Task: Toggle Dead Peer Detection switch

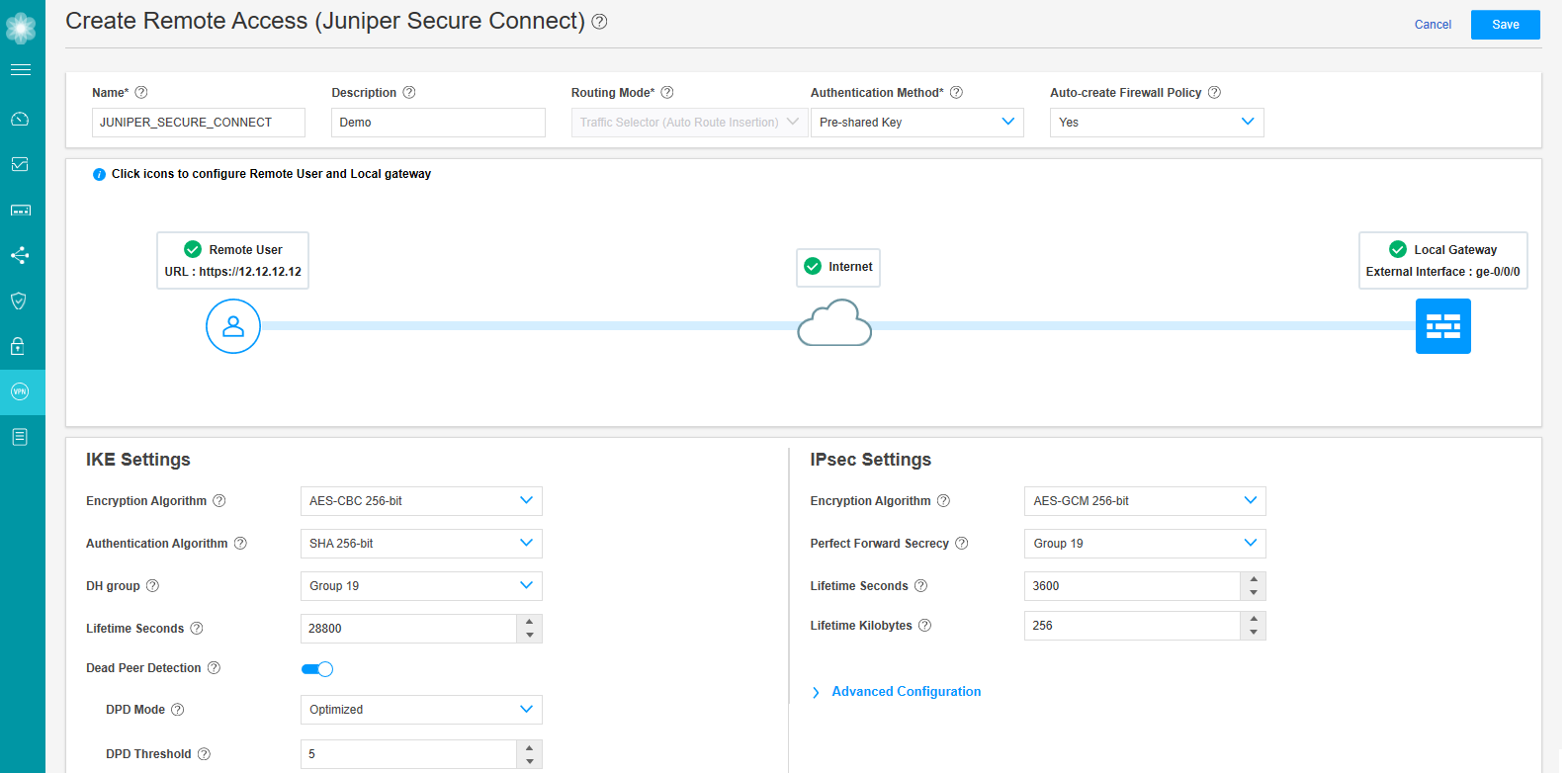Action: coord(317,669)
